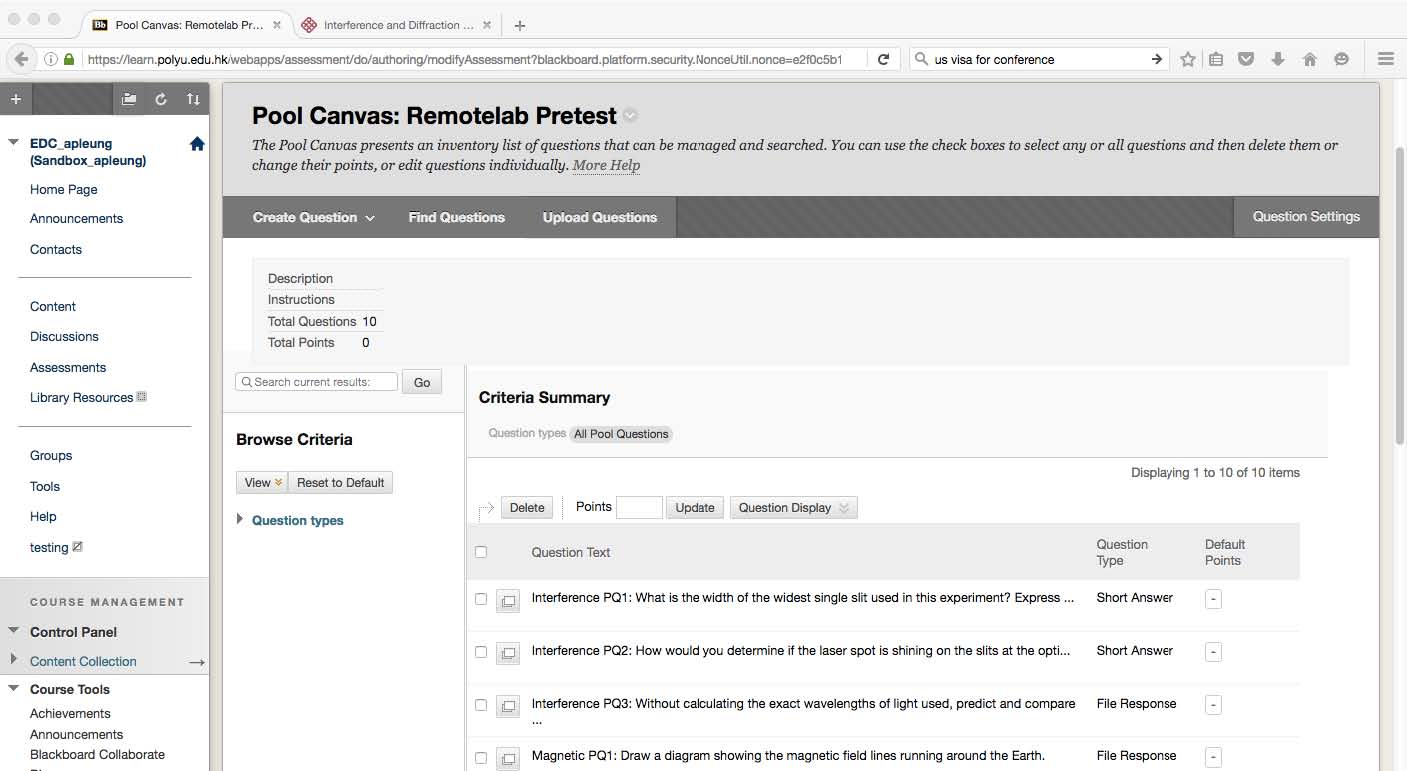Click default points value for Interference PQ2
The image size is (1407, 771).
[x=1213, y=652]
